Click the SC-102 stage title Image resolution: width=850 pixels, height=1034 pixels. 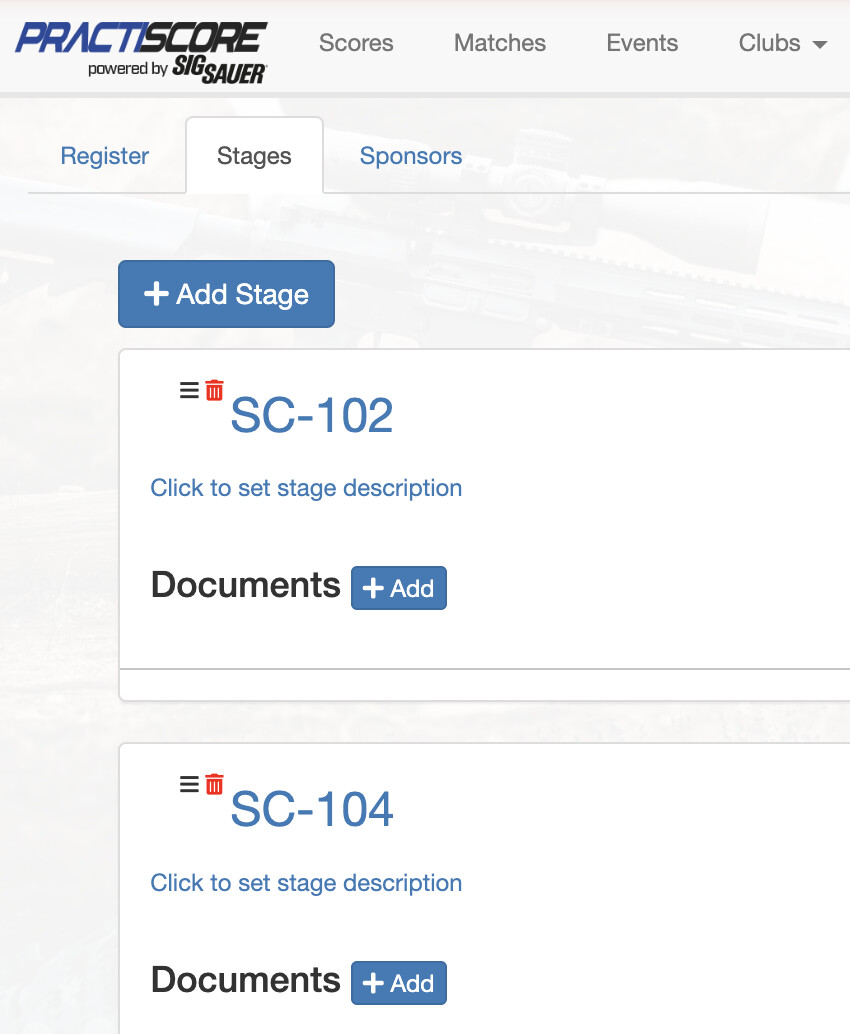tap(312, 415)
